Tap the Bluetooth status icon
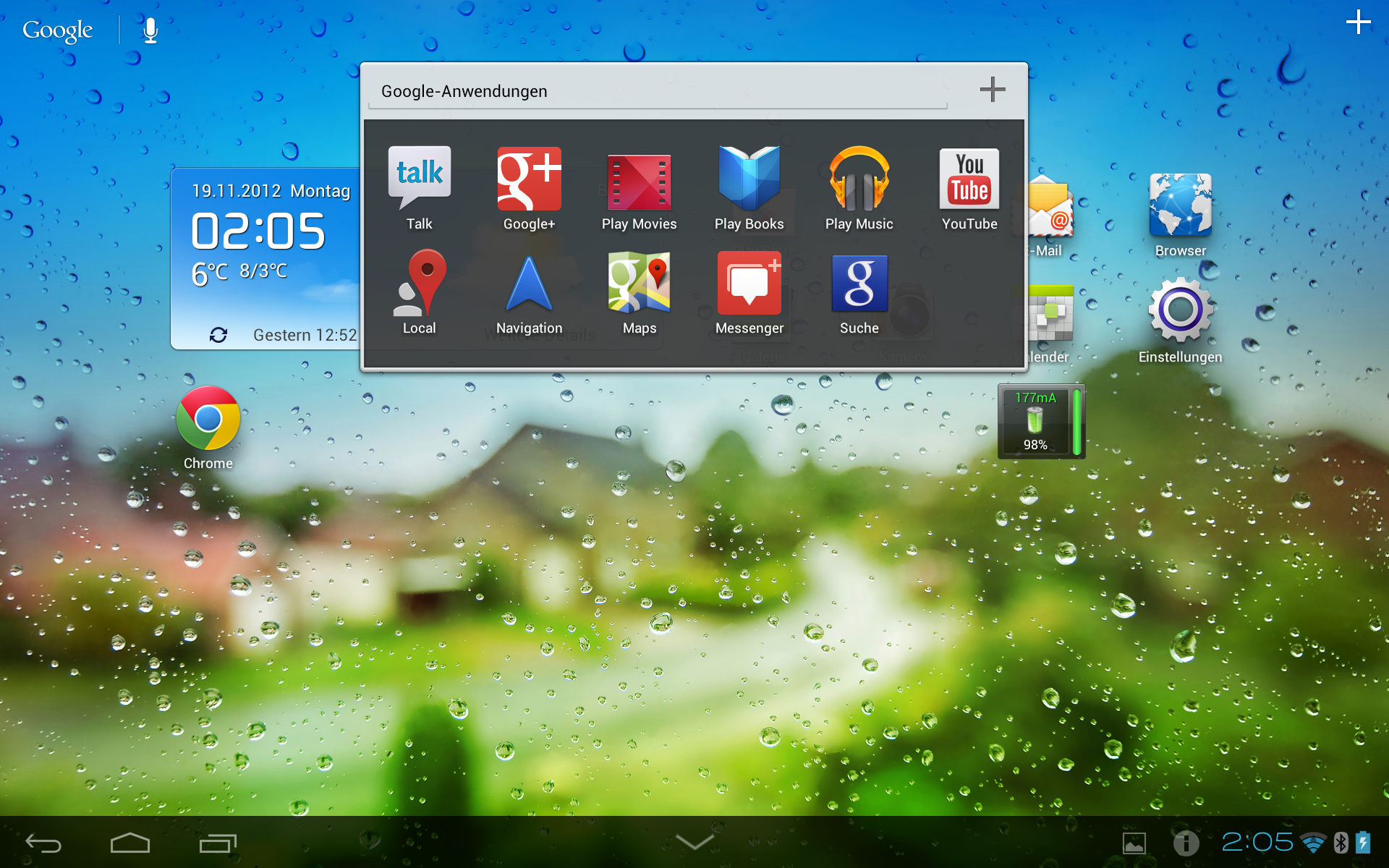 click(x=1341, y=843)
